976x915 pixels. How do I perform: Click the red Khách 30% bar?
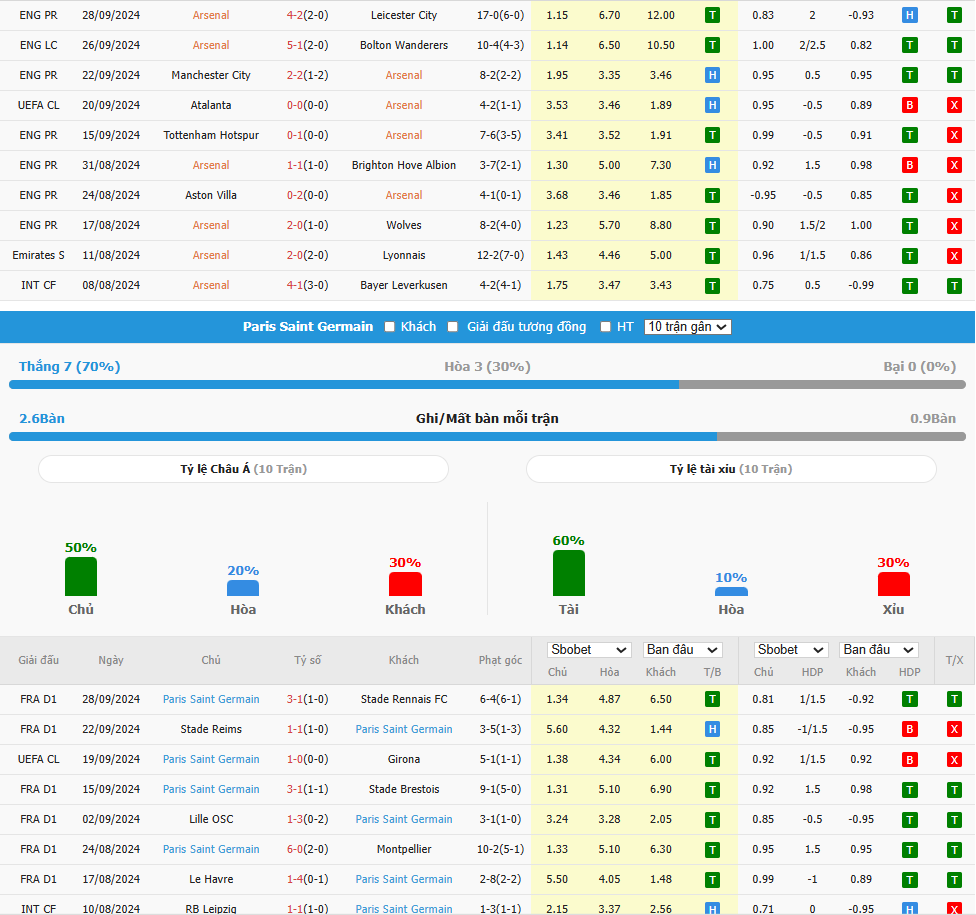[405, 584]
